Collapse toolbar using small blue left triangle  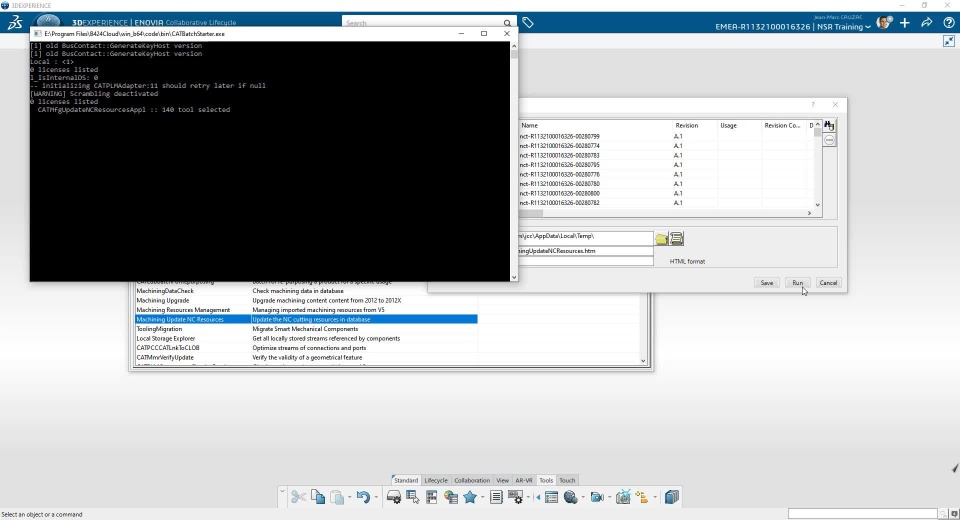click(x=538, y=497)
